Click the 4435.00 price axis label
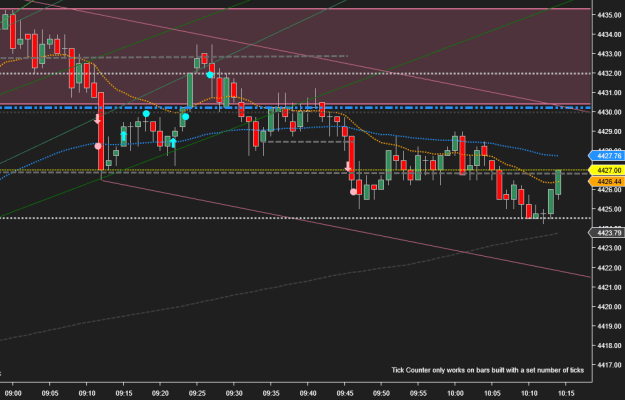The height and width of the screenshot is (400, 625). (609, 15)
